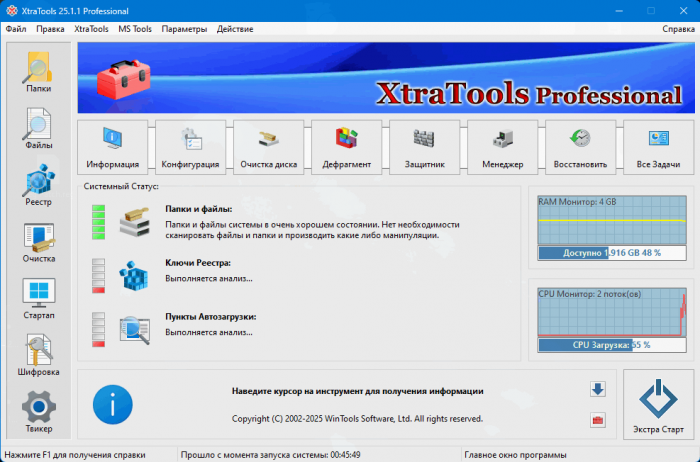The height and width of the screenshot is (462, 700).
Task: Click the Информация toolbar button
Action: [112, 147]
